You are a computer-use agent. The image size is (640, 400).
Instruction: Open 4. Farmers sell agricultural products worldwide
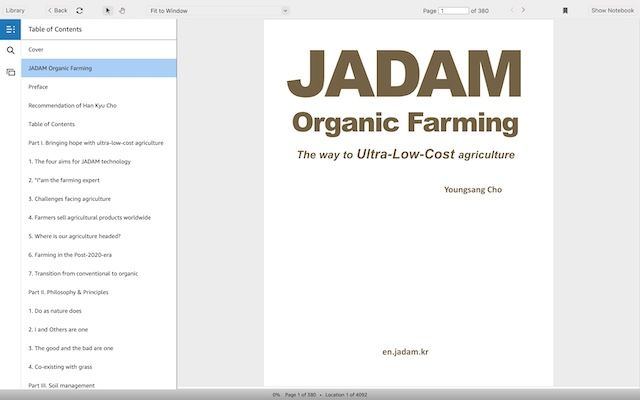(99, 218)
